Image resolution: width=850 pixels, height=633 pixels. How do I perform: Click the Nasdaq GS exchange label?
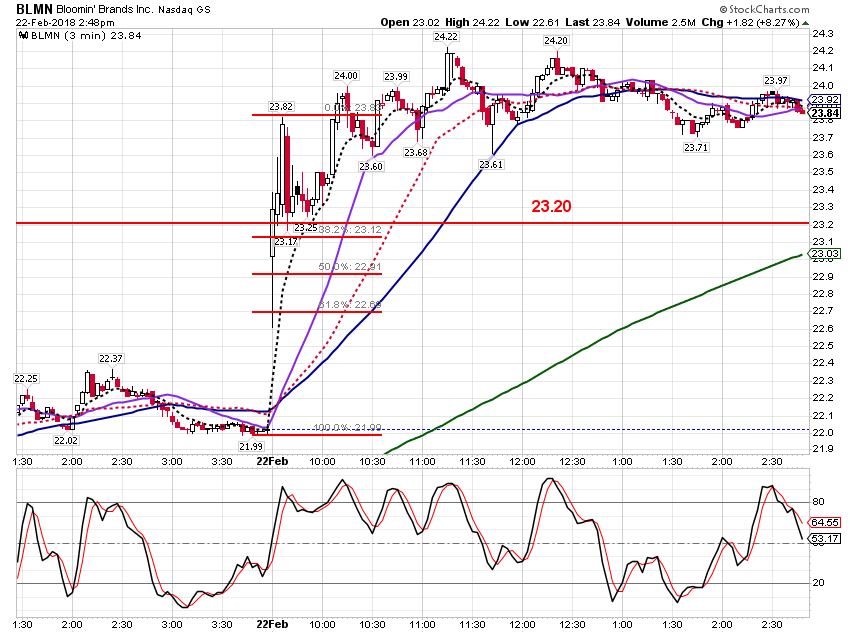[184, 10]
